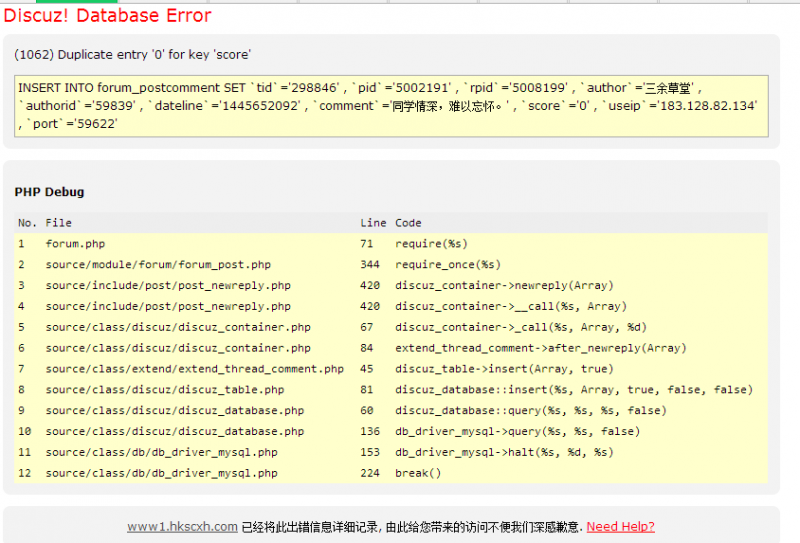This screenshot has height=543, width=800.
Task: Click the break() code cell
Action: (418, 473)
